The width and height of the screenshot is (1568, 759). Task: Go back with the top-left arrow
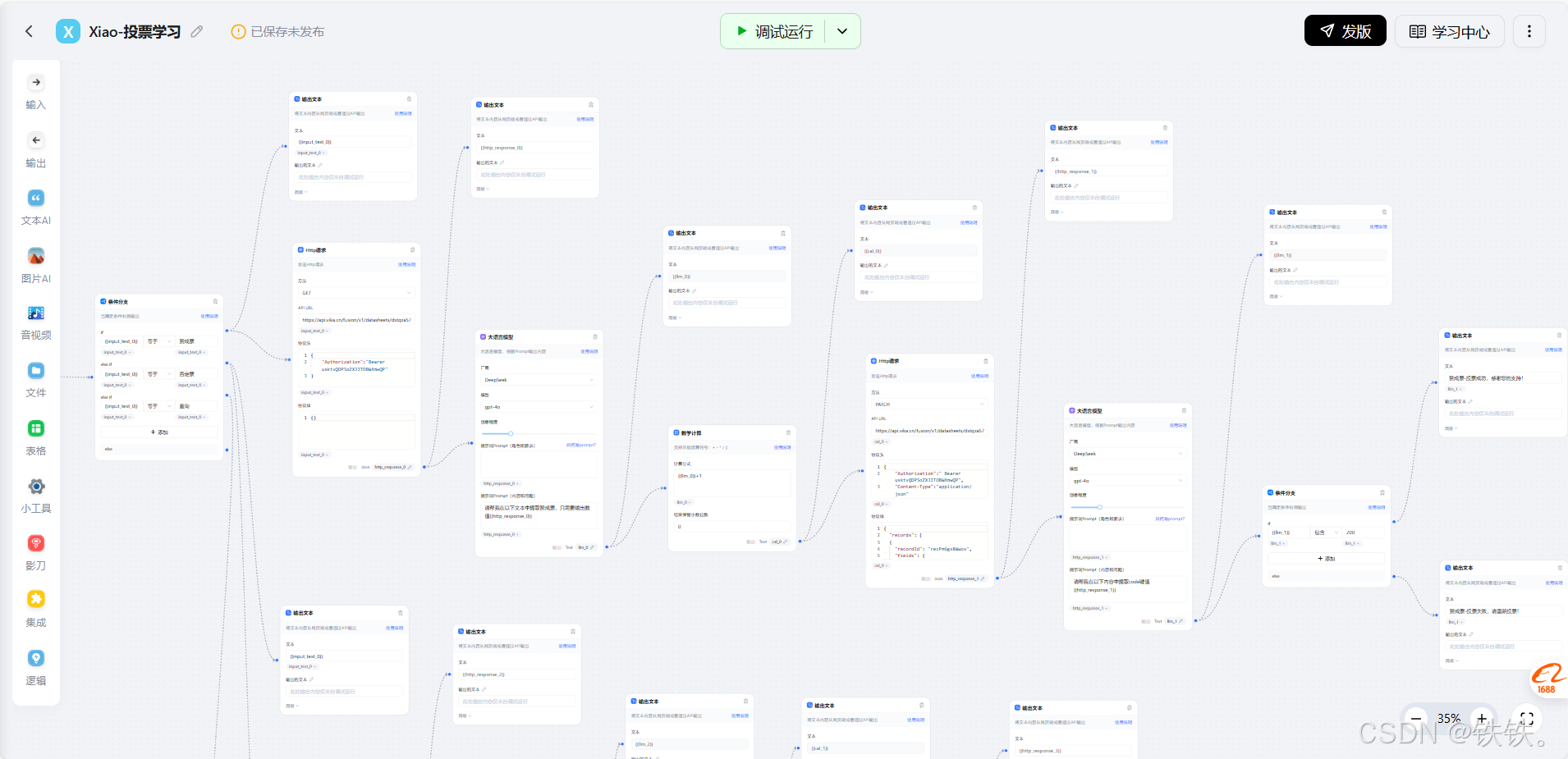pyautogui.click(x=30, y=31)
